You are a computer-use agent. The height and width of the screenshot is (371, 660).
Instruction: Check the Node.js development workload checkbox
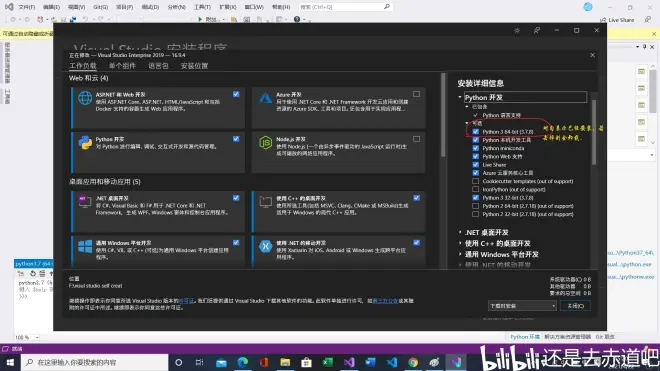416,139
